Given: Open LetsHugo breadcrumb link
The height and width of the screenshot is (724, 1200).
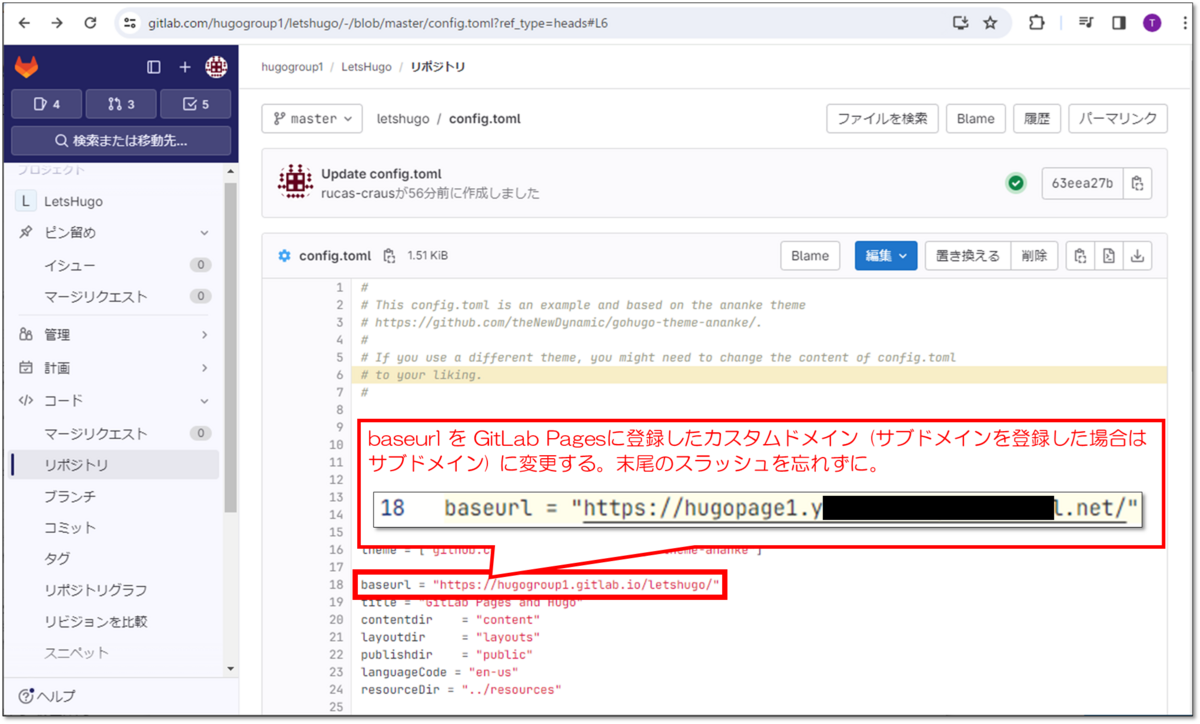Looking at the screenshot, I should pos(364,67).
